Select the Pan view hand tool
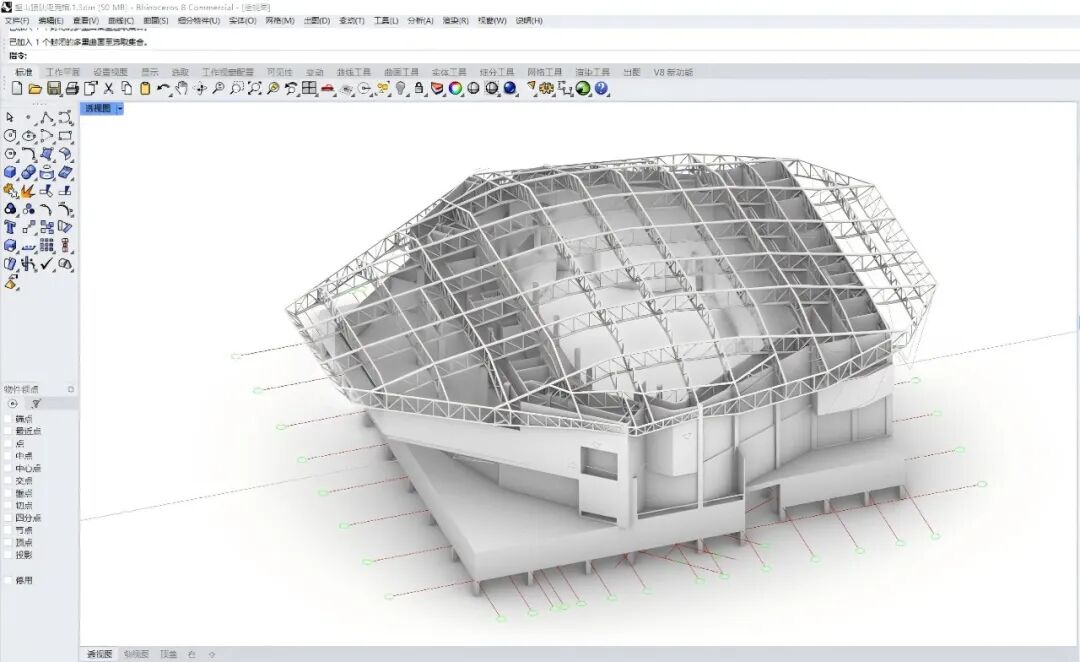The image size is (1080, 662). [182, 89]
